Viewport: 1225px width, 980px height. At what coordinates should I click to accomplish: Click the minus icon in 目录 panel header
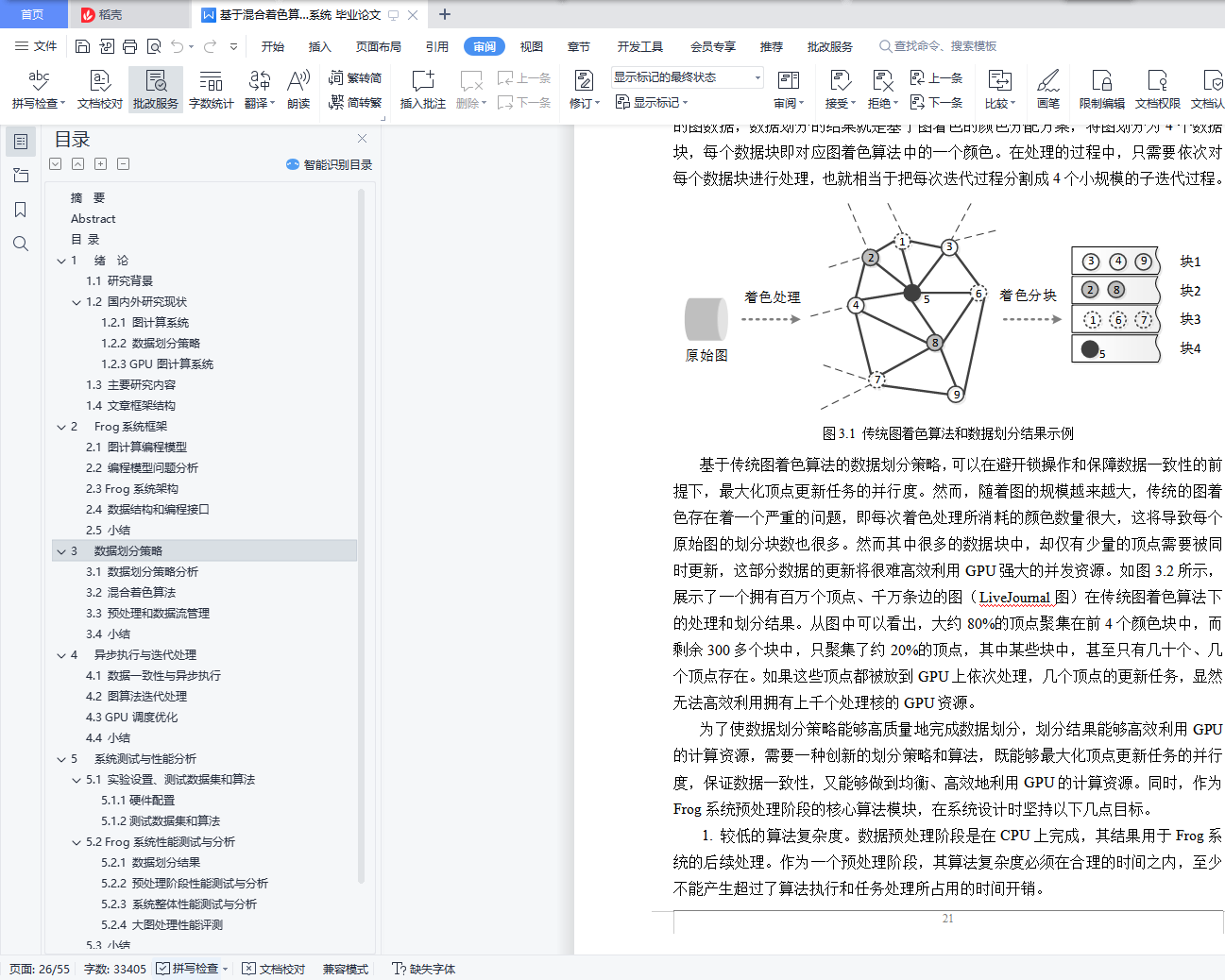[124, 164]
